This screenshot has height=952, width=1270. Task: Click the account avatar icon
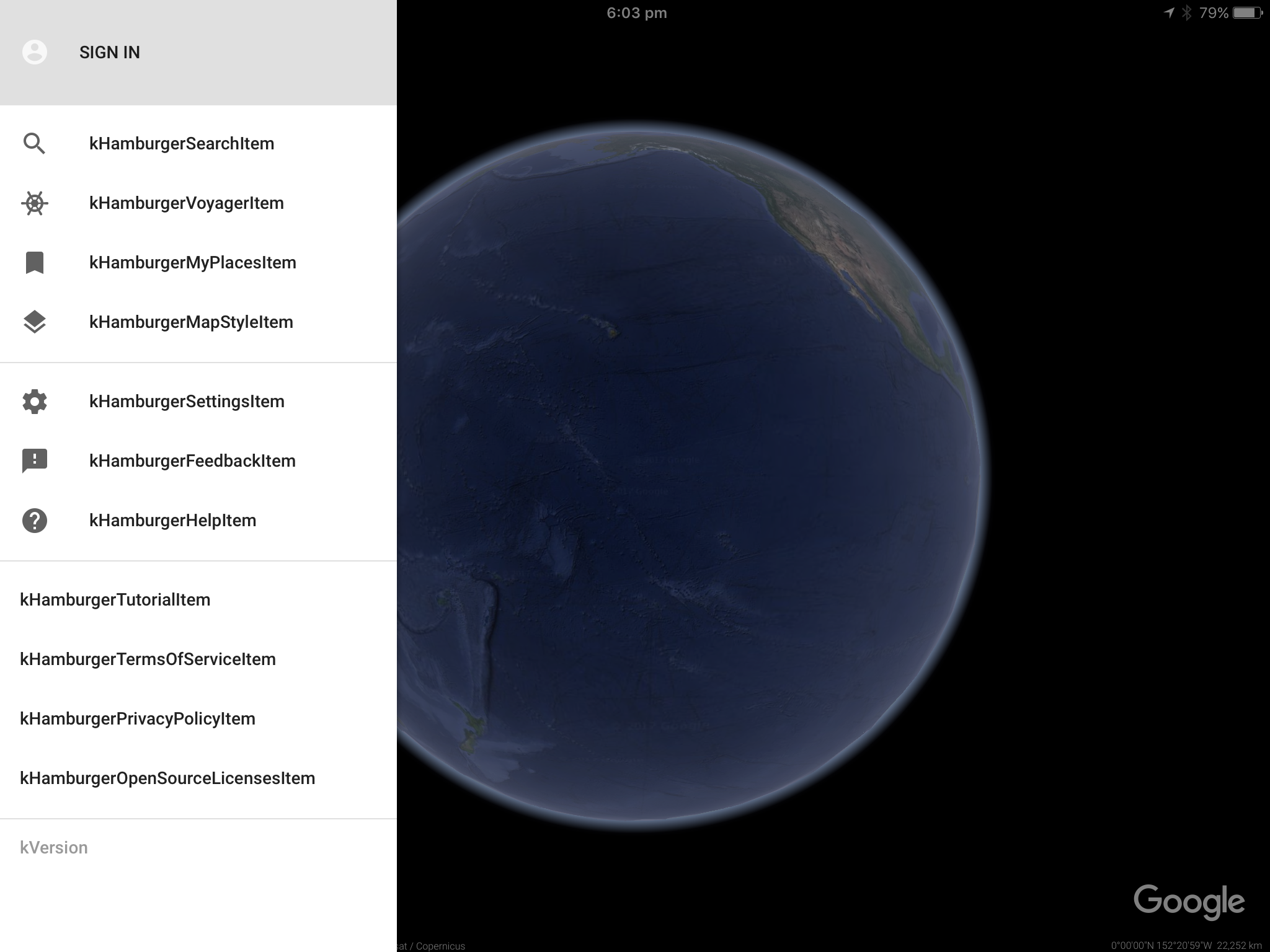[34, 52]
